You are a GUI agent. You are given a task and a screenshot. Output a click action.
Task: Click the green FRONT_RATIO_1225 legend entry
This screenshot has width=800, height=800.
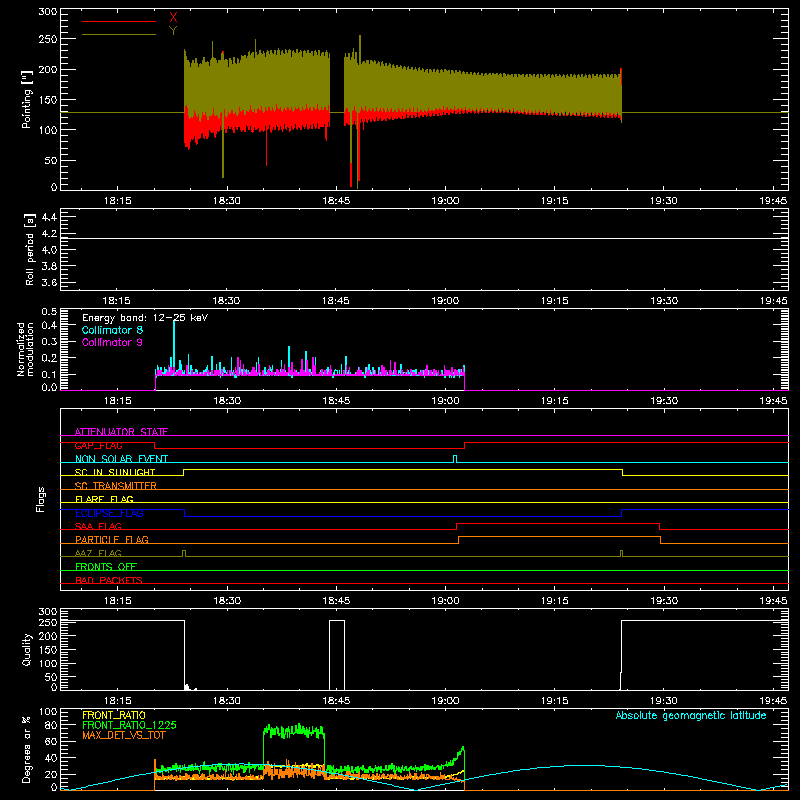point(130,725)
